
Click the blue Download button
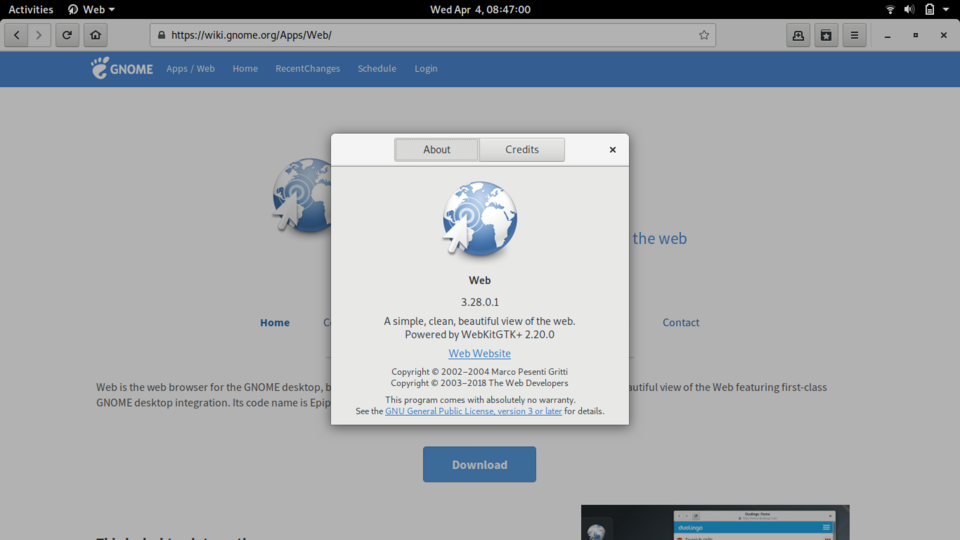479,464
